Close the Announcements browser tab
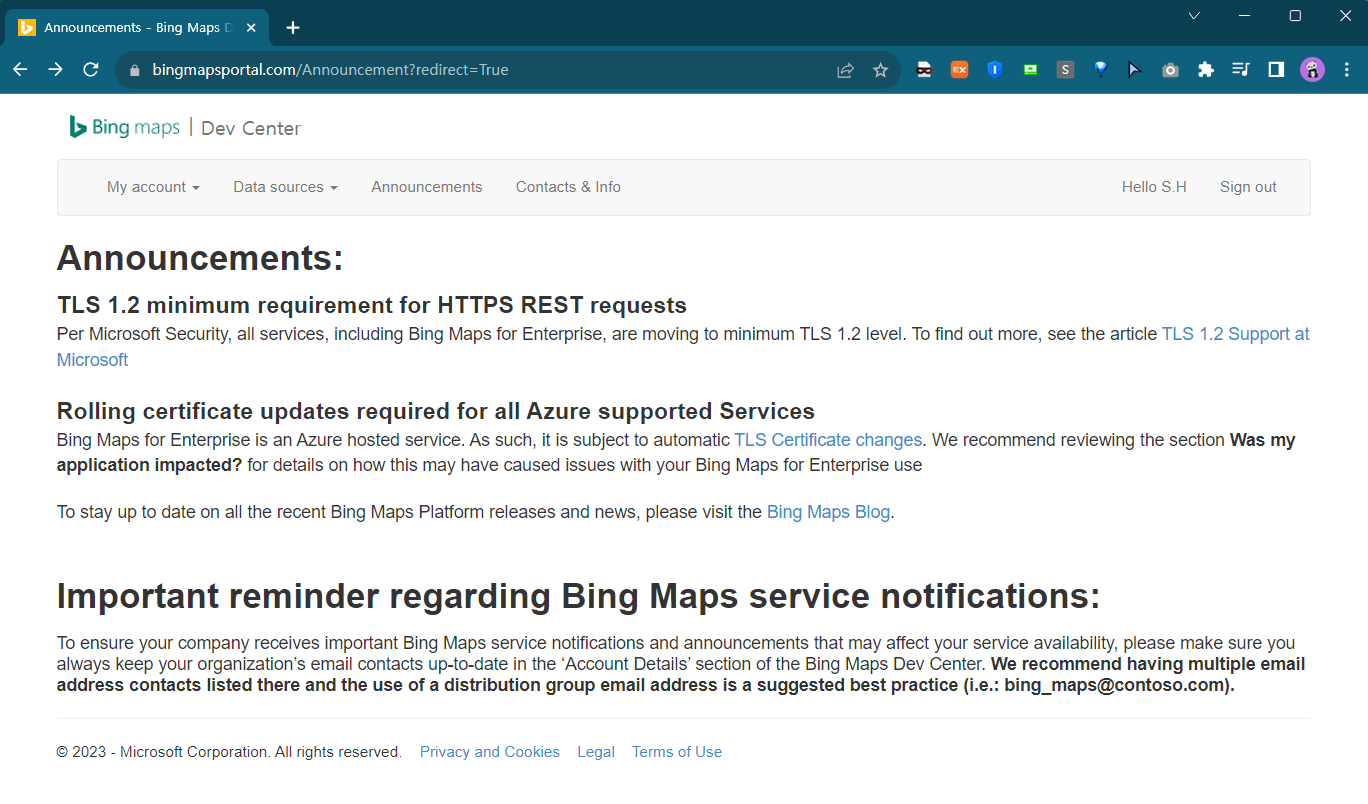 tap(250, 27)
